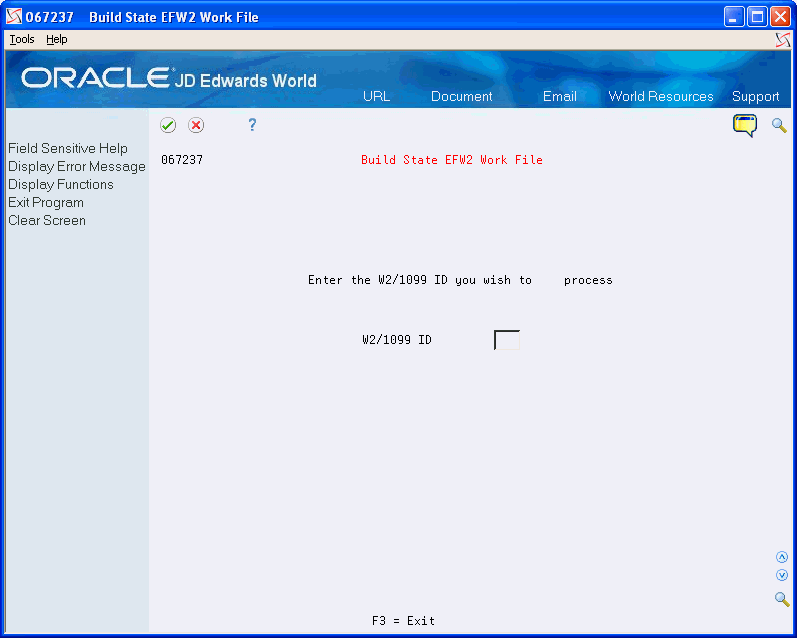Viewport: 797px width, 638px height.
Task: Choose Exit Program in sidebar
Action: click(46, 203)
